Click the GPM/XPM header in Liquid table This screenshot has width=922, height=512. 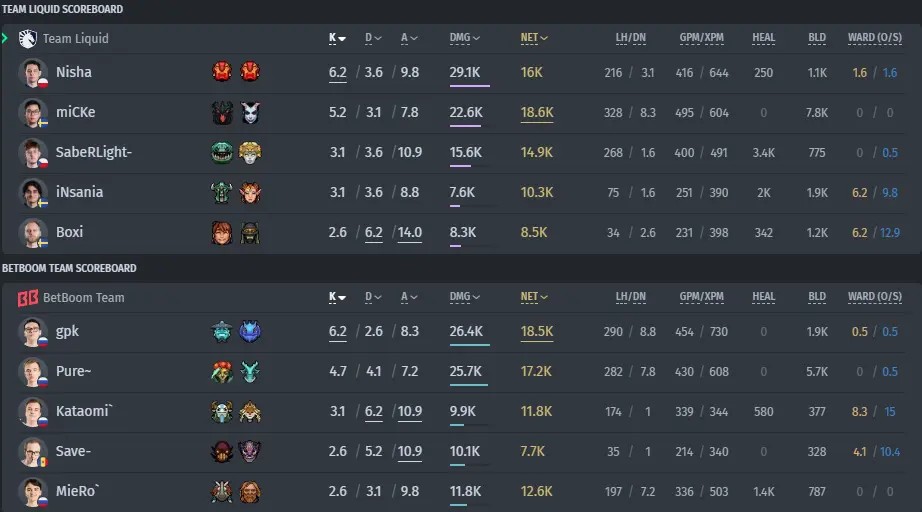coord(701,38)
